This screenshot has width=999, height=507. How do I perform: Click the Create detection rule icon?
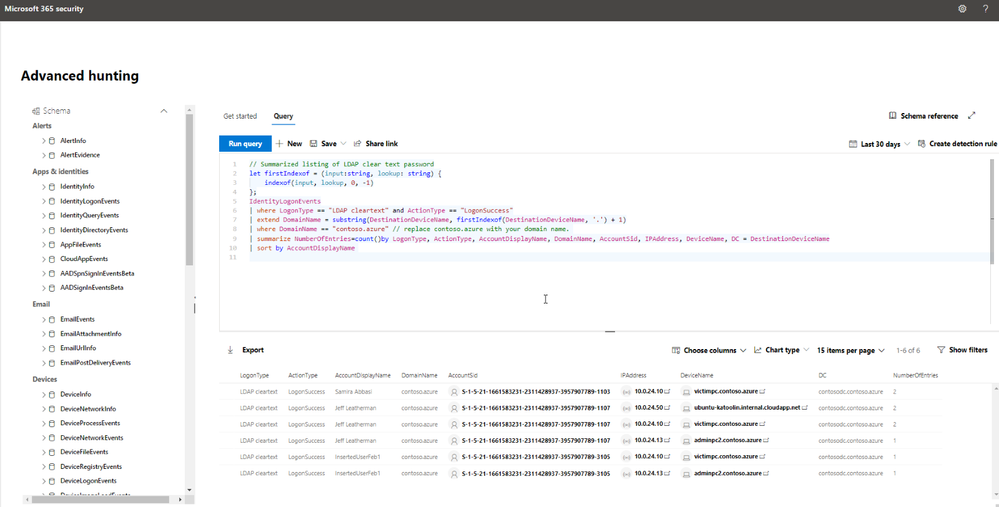pyautogui.click(x=921, y=144)
